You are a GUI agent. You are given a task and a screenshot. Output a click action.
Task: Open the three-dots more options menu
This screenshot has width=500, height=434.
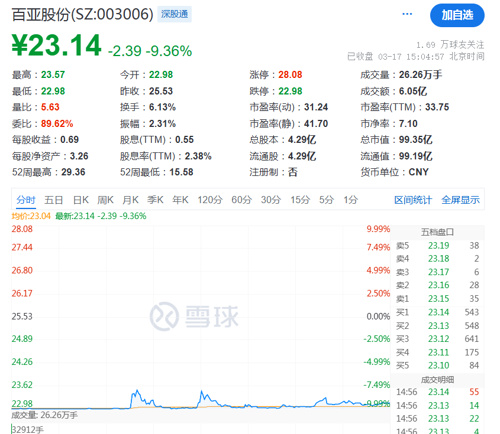pos(407,14)
